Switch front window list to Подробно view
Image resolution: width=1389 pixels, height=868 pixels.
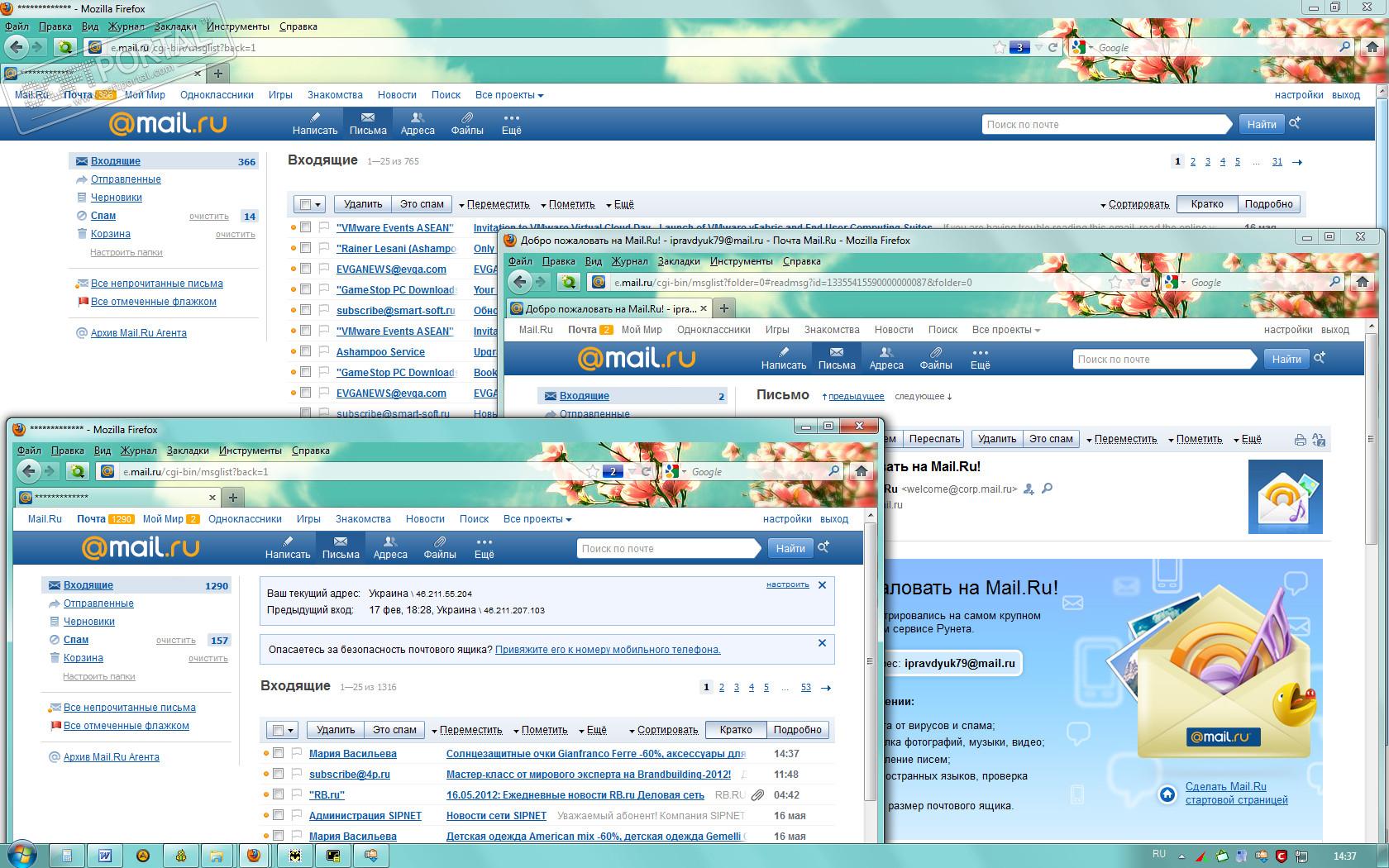(x=797, y=730)
